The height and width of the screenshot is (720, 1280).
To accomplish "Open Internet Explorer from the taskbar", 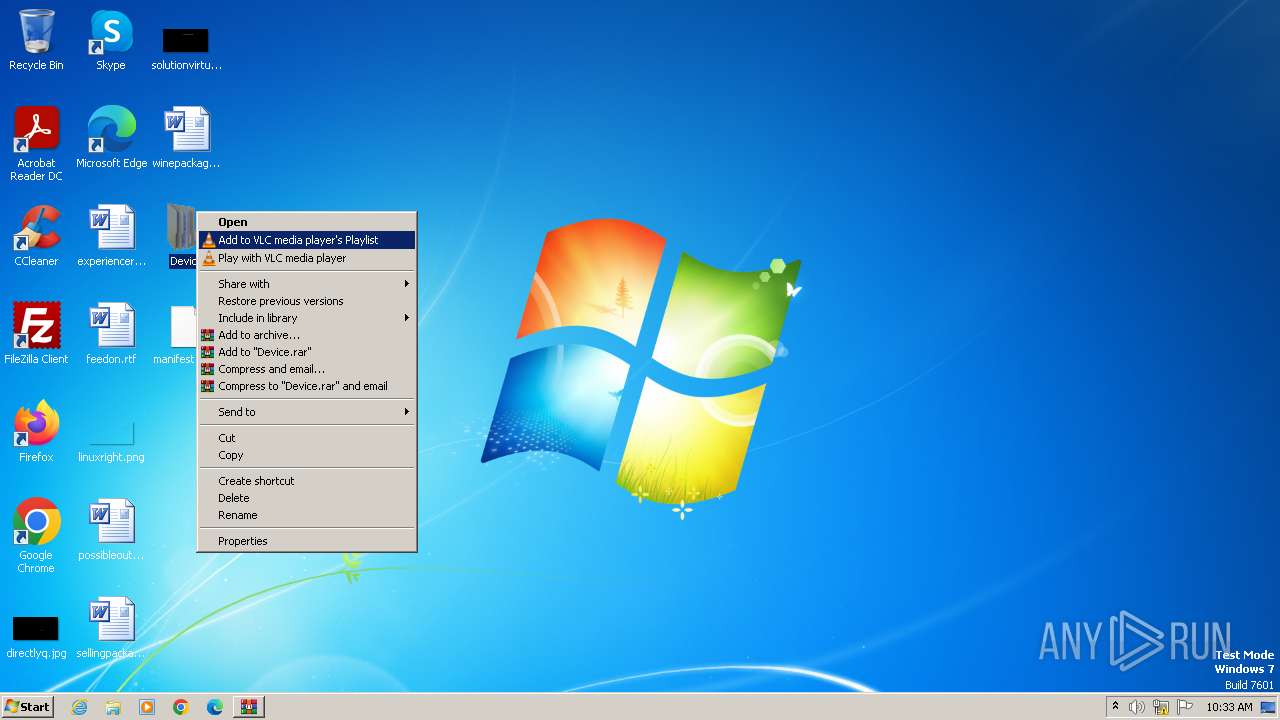I will pyautogui.click(x=79, y=707).
